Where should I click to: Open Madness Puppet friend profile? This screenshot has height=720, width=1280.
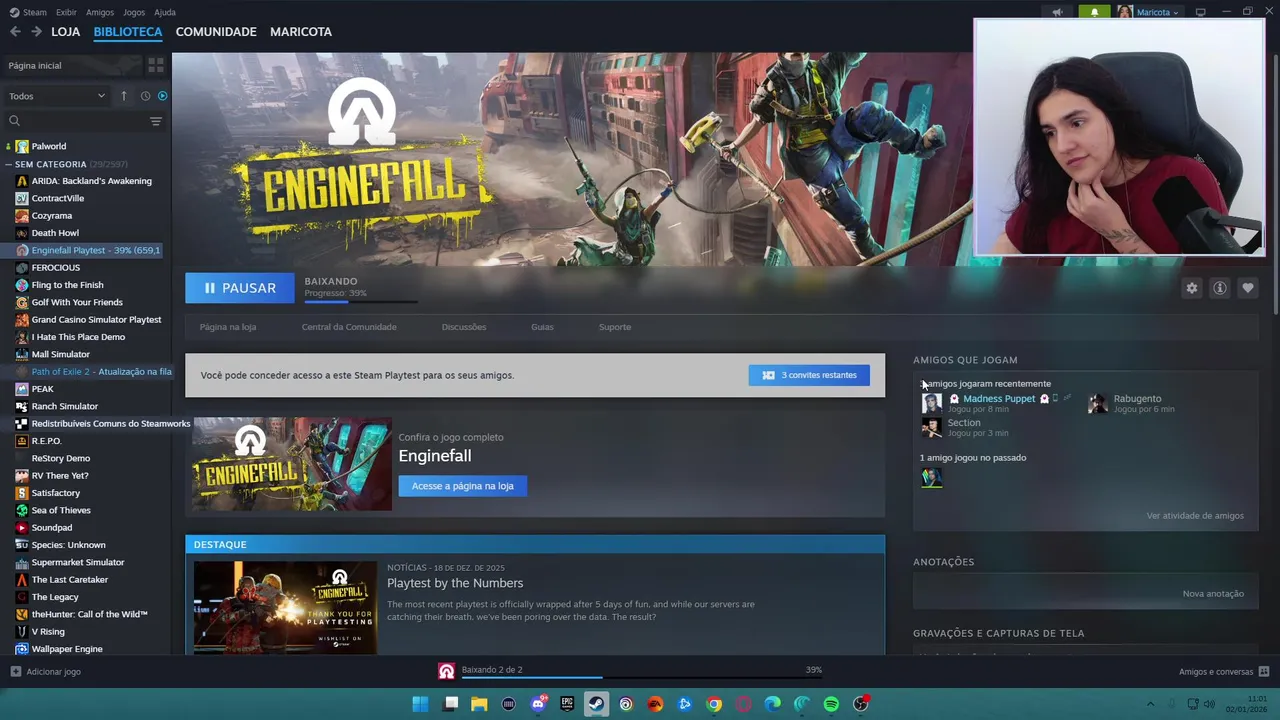click(x=998, y=399)
